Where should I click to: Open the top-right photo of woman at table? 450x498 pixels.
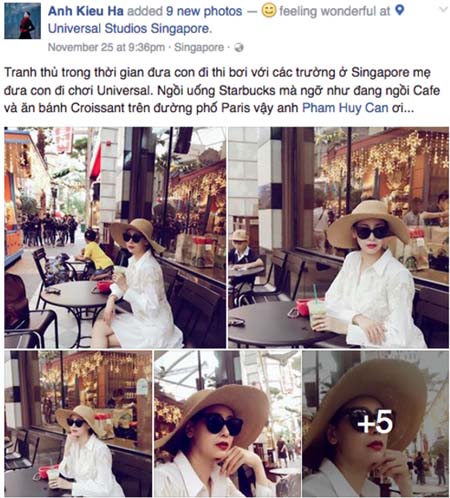click(x=338, y=237)
